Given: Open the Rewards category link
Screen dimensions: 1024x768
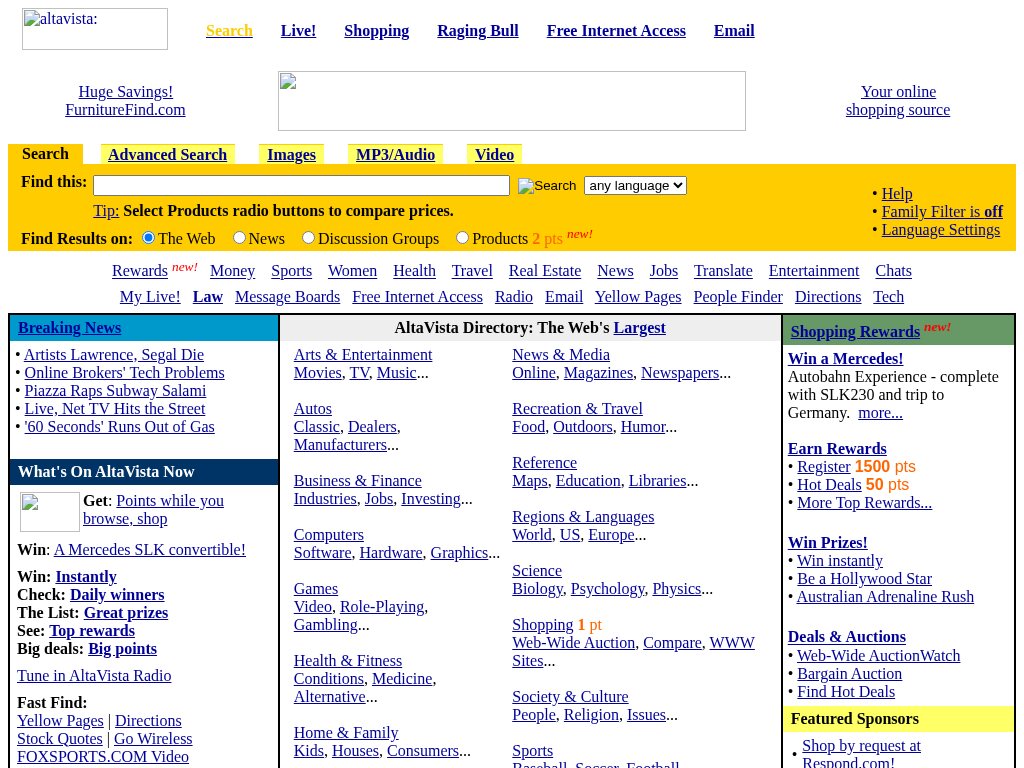Looking at the screenshot, I should (140, 271).
